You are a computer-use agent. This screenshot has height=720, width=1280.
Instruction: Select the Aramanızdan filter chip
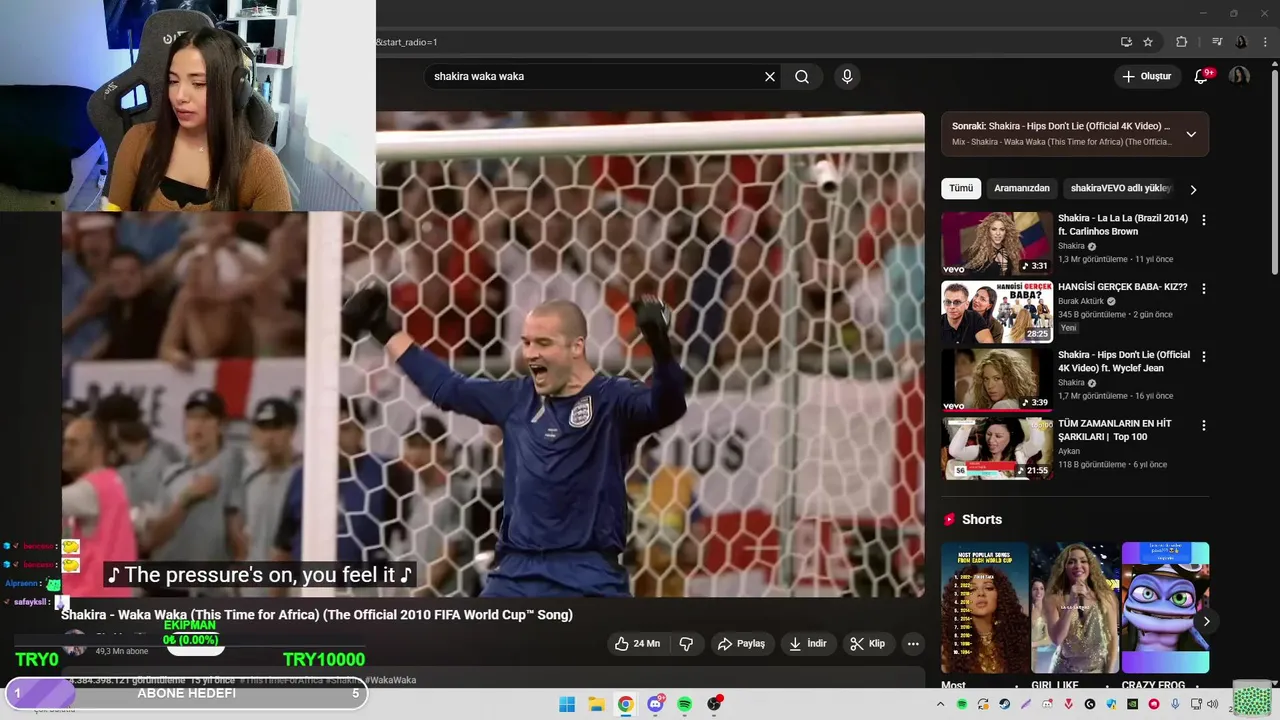point(1022,188)
